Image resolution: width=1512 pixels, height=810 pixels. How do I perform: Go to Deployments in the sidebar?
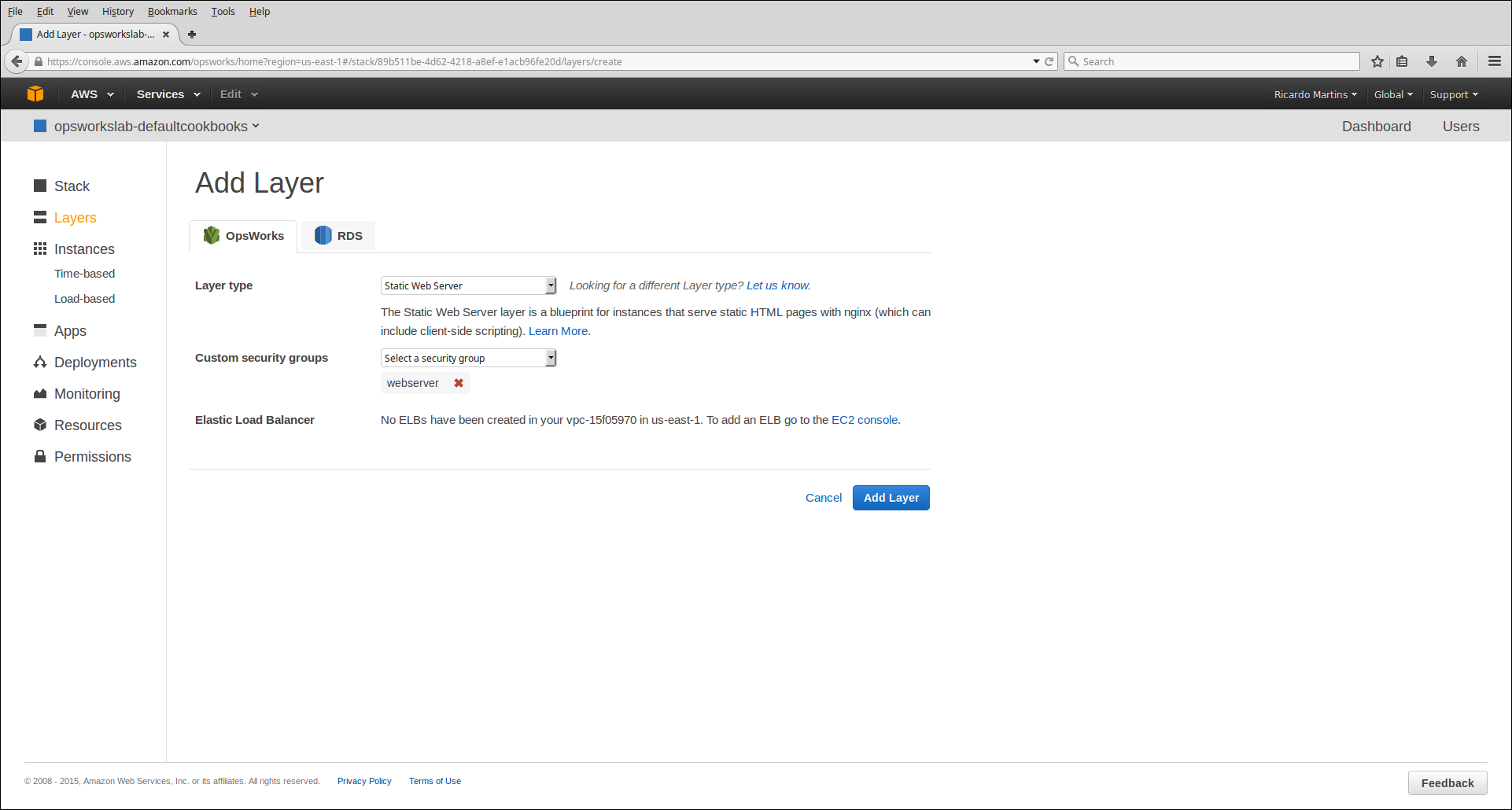point(95,363)
